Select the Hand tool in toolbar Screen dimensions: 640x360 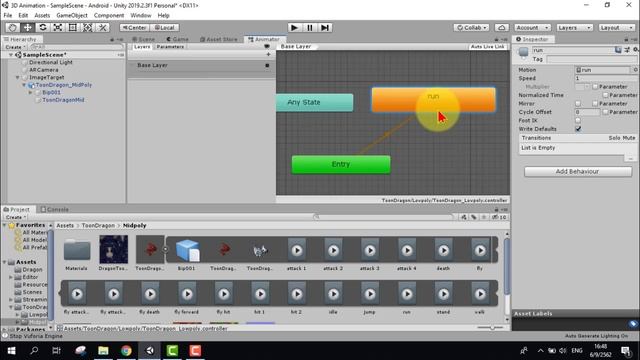(x=12, y=27)
